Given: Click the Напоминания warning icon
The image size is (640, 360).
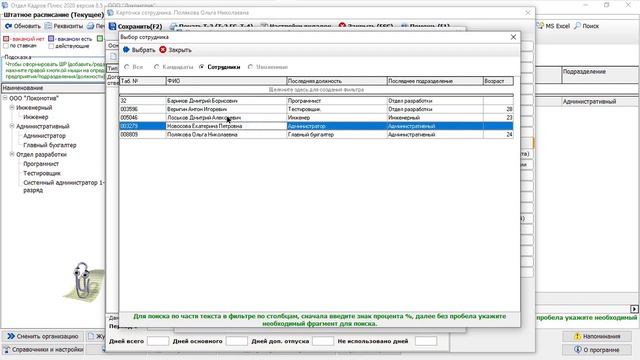Looking at the screenshot, I should click(x=577, y=336).
